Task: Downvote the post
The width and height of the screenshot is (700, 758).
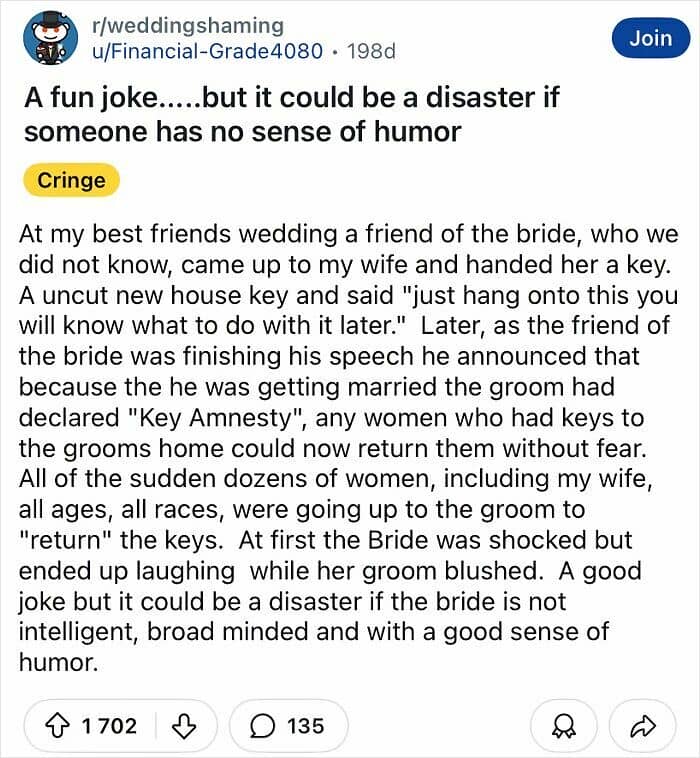Action: click(184, 726)
